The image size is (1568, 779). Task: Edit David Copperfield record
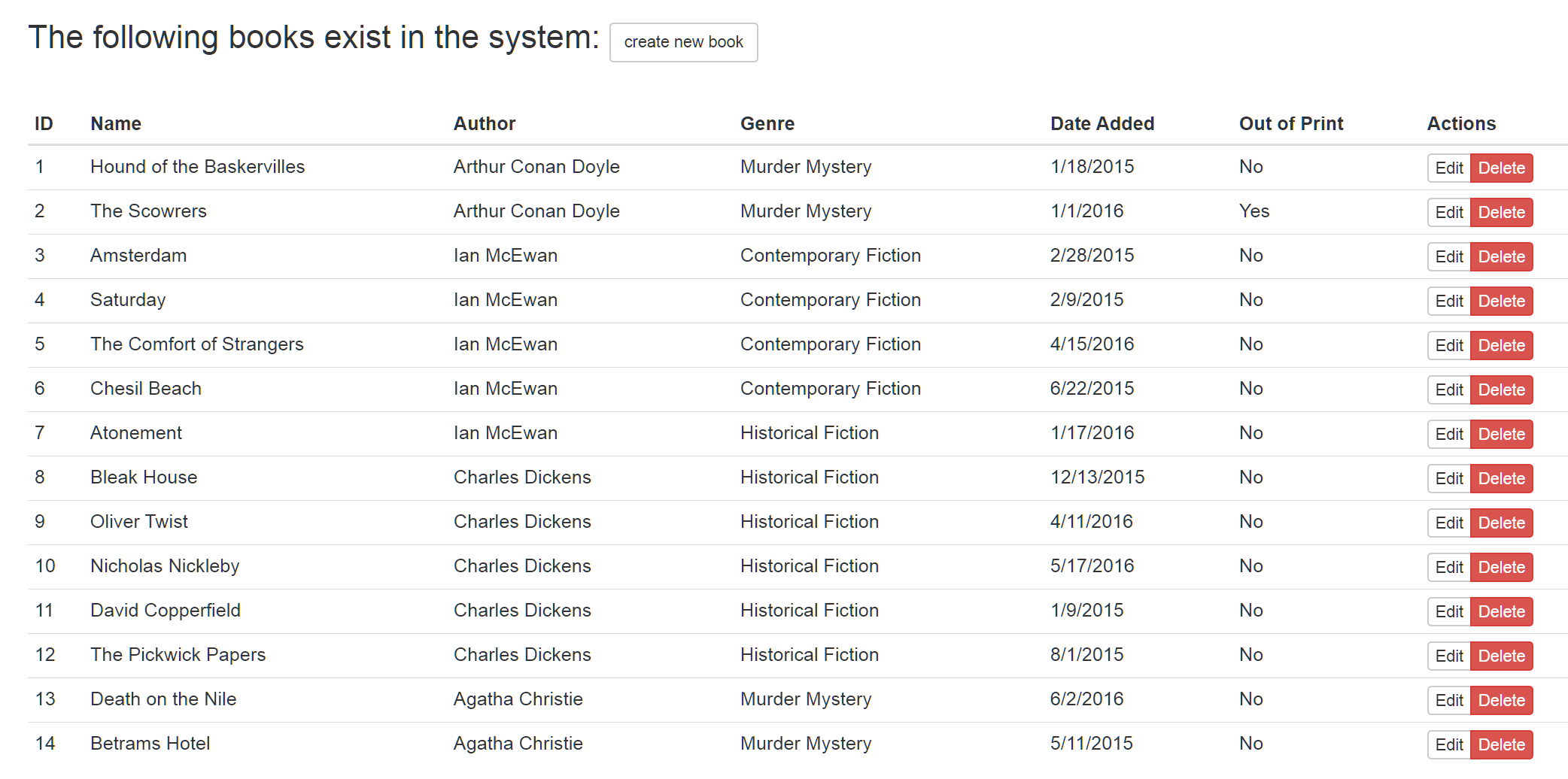point(1448,611)
